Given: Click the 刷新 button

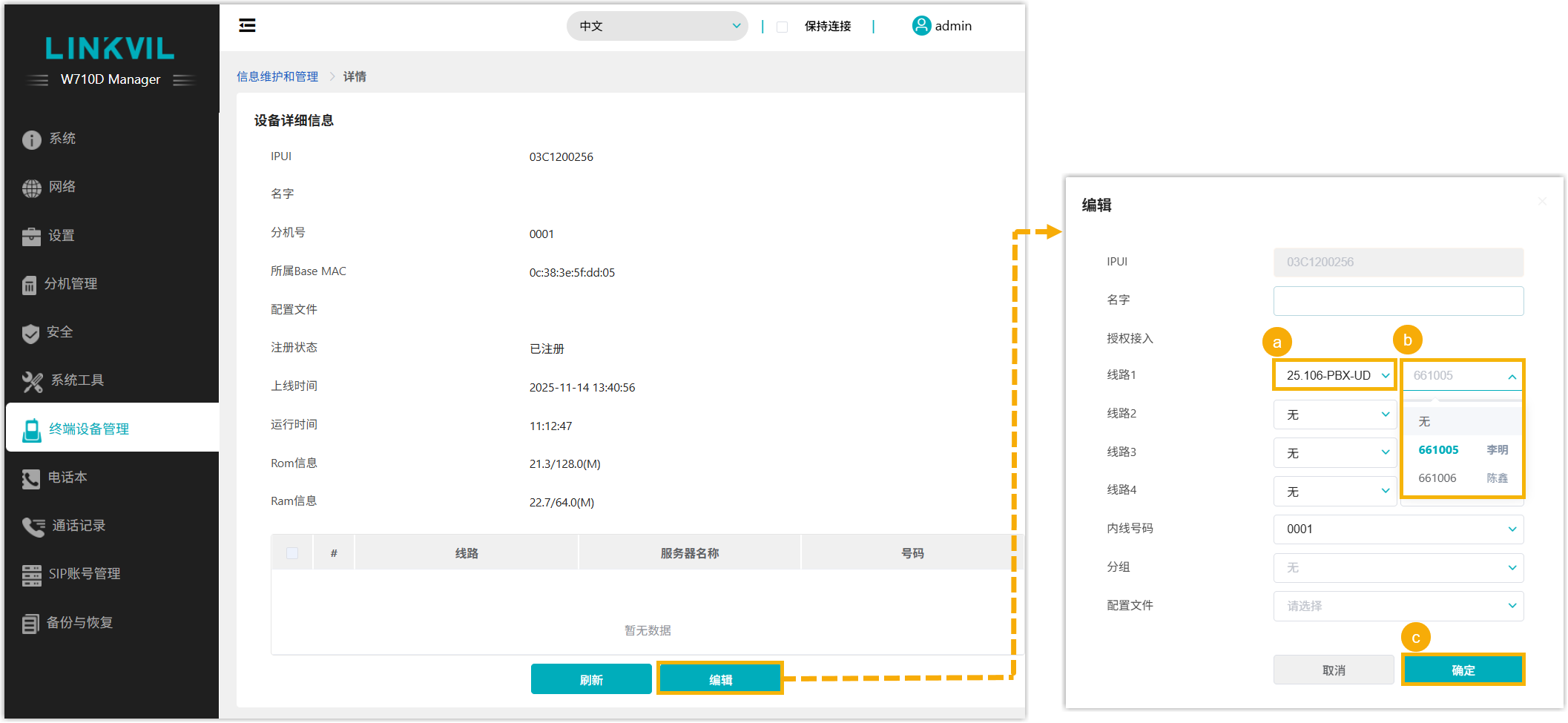Looking at the screenshot, I should tap(591, 679).
